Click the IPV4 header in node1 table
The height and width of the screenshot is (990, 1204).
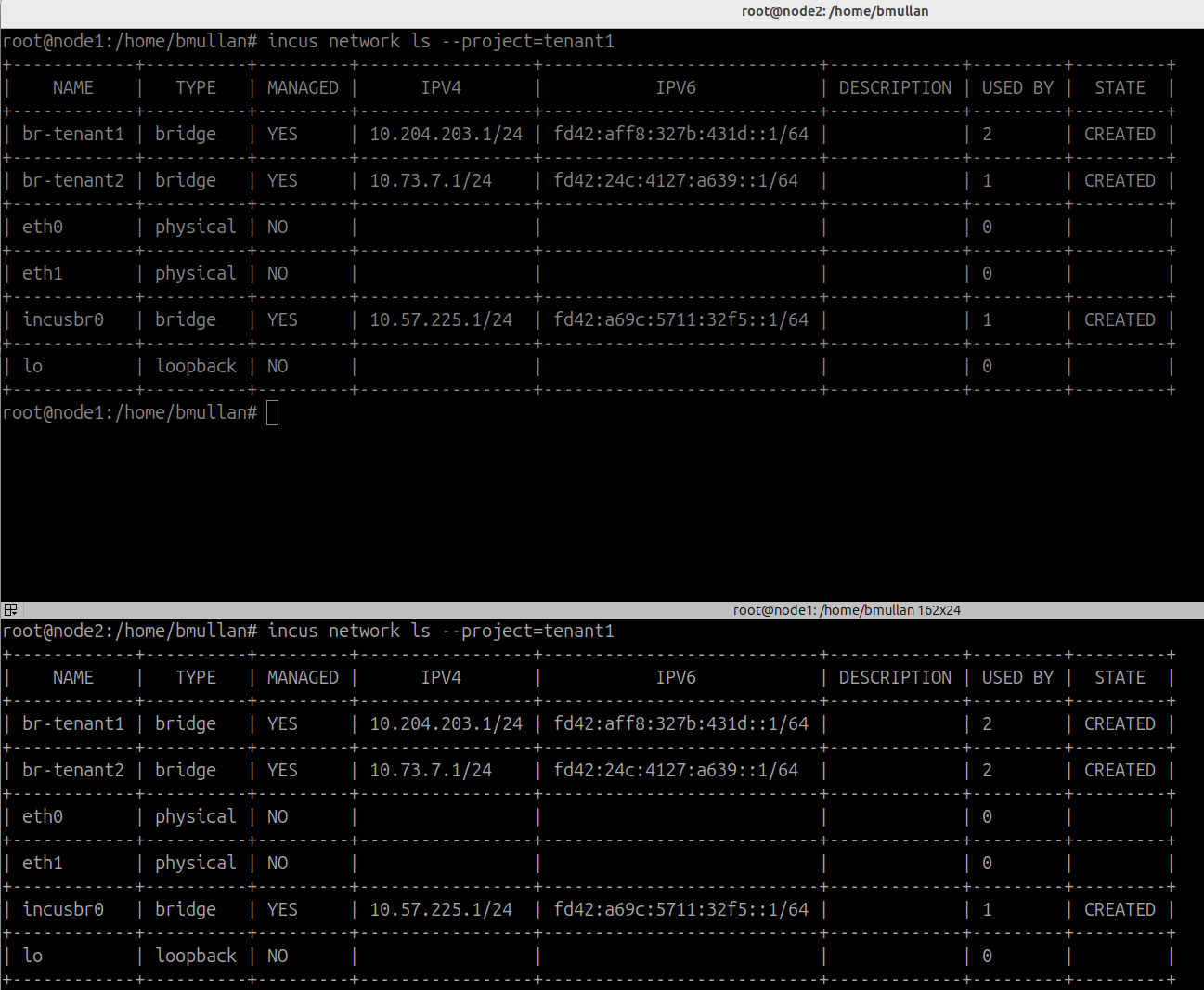tap(441, 87)
